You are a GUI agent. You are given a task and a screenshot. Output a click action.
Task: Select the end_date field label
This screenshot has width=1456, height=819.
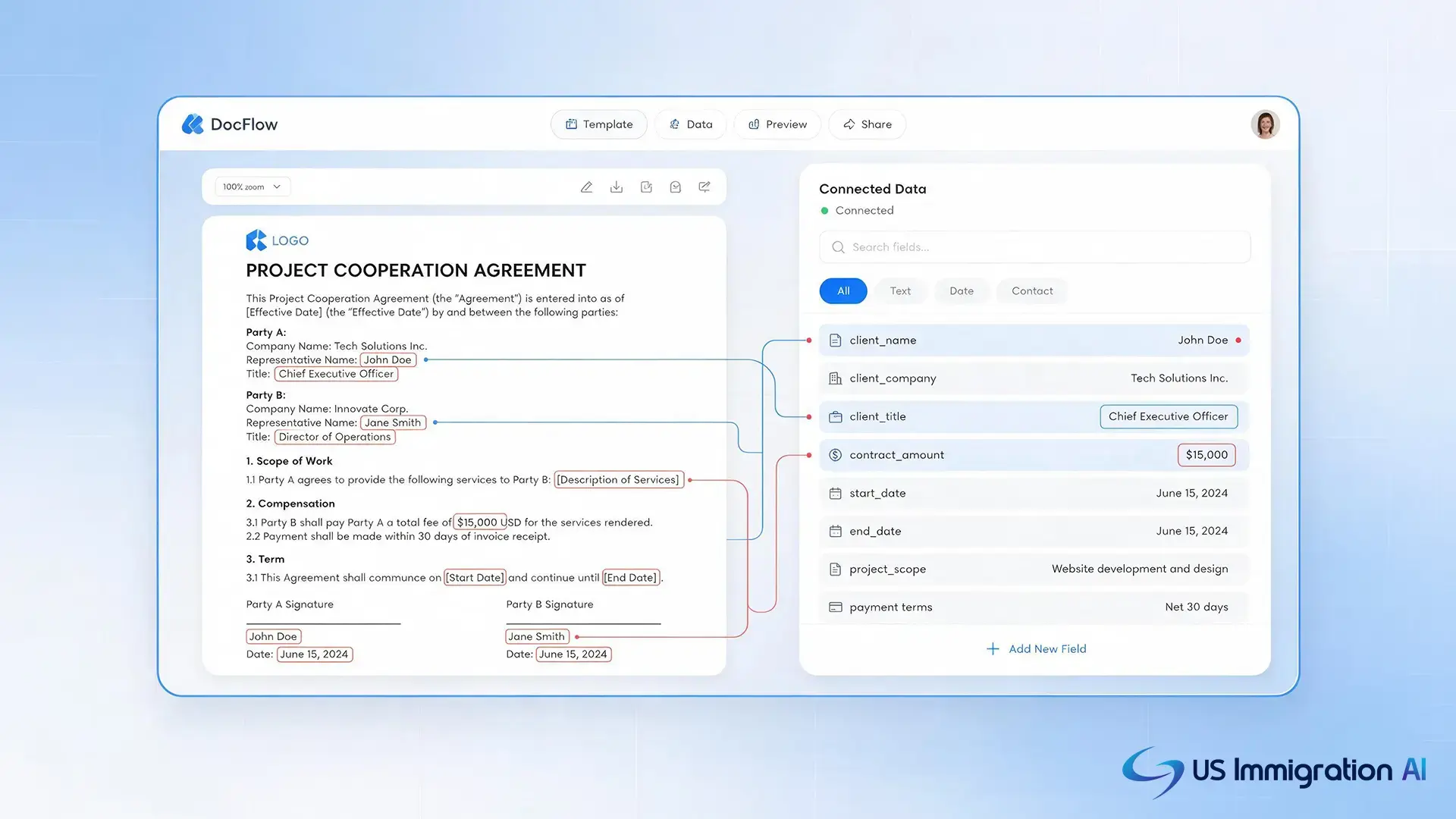tap(875, 532)
